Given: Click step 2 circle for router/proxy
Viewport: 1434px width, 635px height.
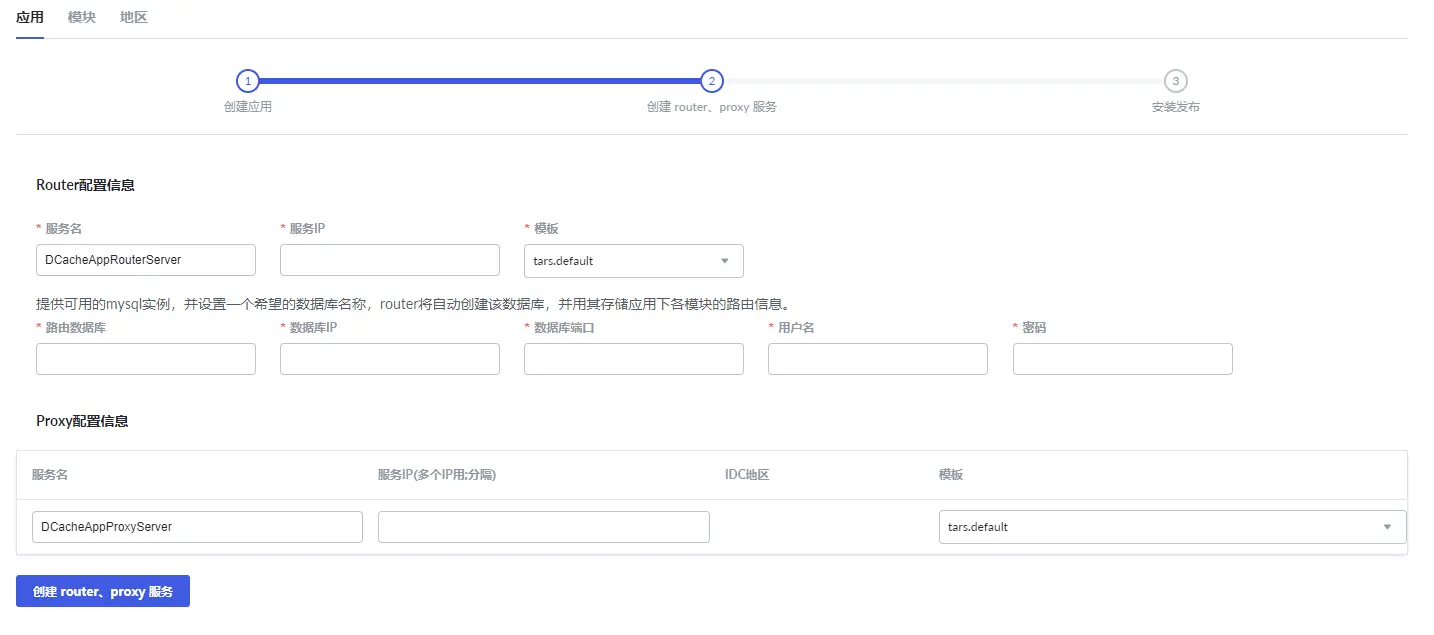Looking at the screenshot, I should click(711, 81).
